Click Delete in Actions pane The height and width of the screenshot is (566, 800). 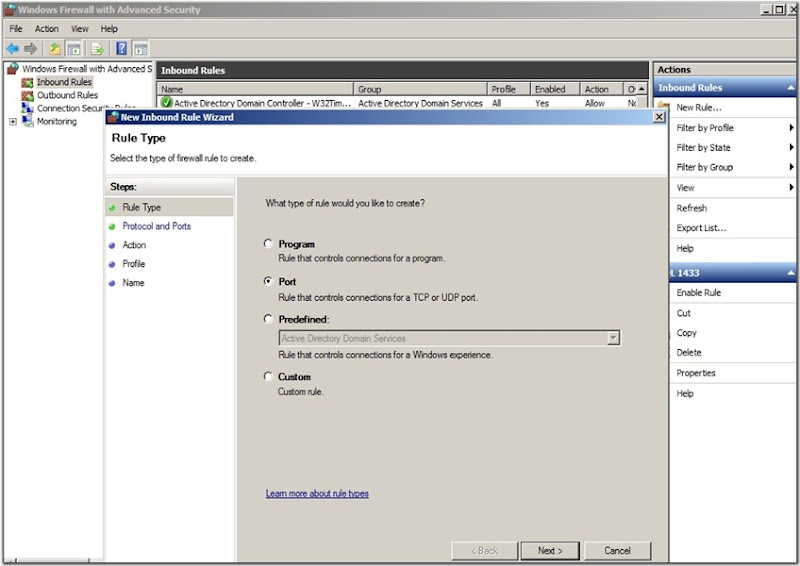(x=689, y=353)
